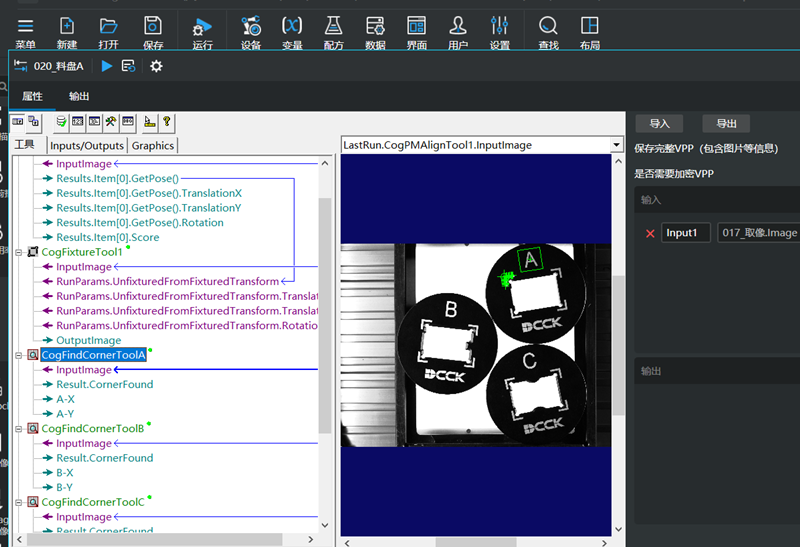Image resolution: width=800 pixels, height=547 pixels.
Task: Click the tree panel scroll-up arrow
Action: pyautogui.click(x=324, y=163)
